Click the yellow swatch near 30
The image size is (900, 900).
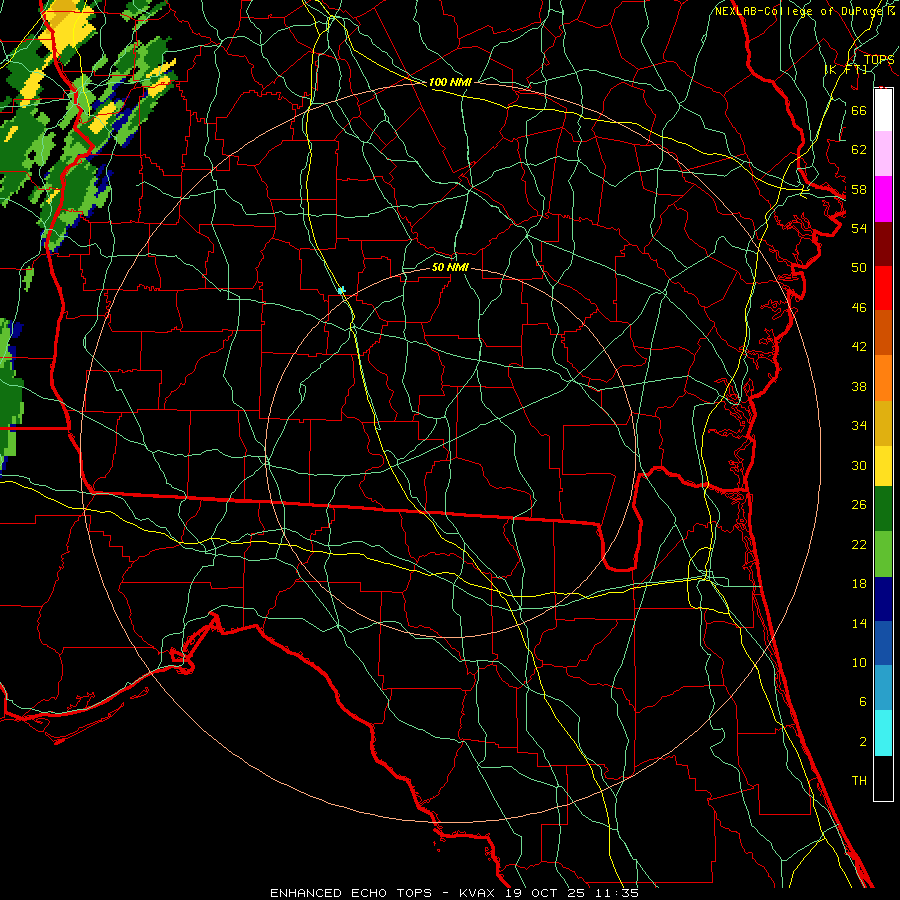[883, 465]
